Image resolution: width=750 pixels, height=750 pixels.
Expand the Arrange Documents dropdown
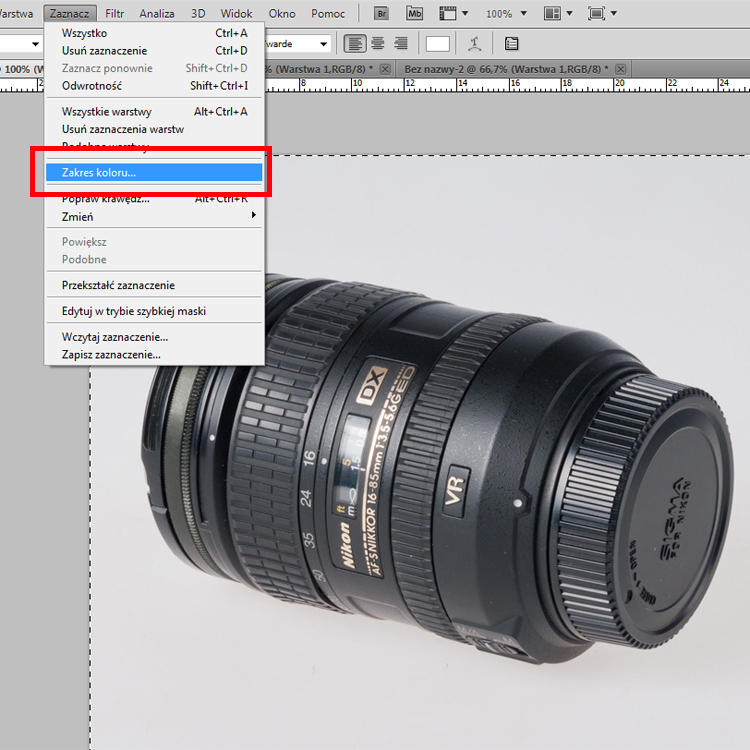pos(557,14)
